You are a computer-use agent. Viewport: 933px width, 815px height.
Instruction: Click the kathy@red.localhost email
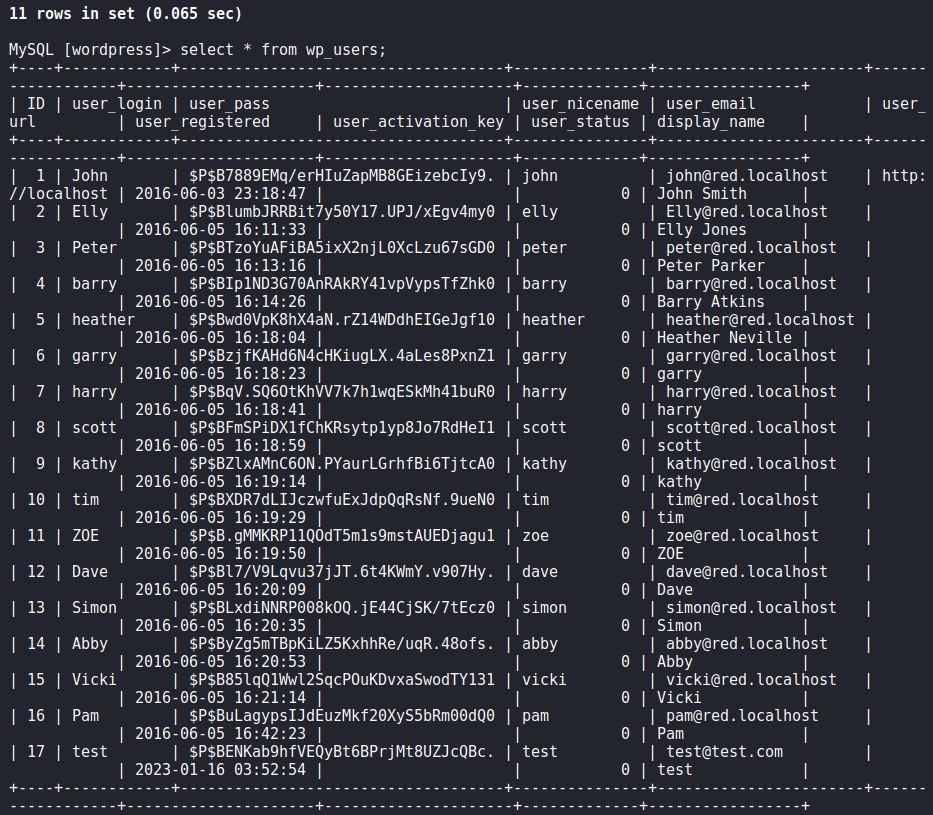(751, 464)
